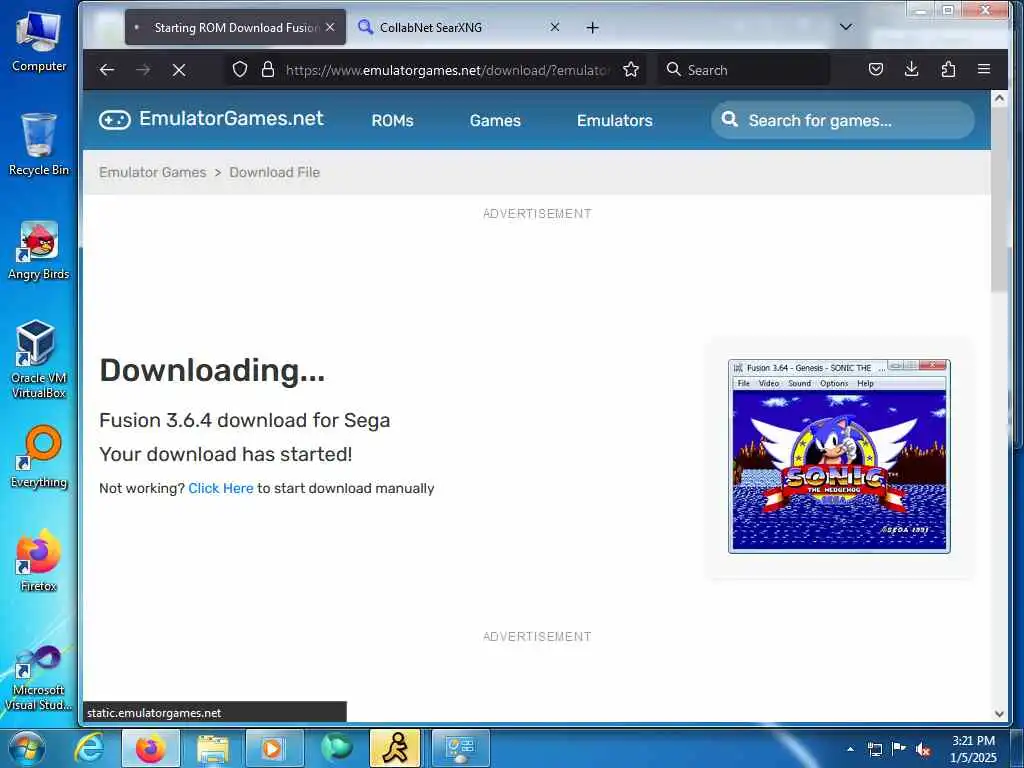Close the Starting ROM Download tab
This screenshot has width=1024, height=768.
tap(330, 27)
